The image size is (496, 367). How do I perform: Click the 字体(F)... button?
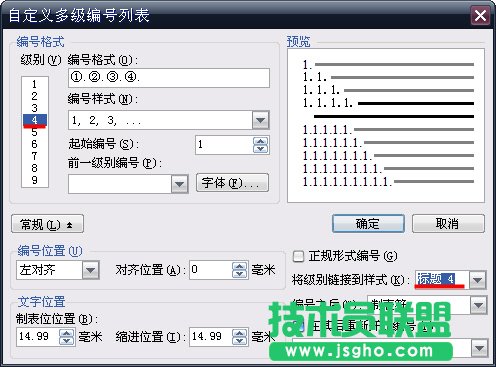(x=232, y=183)
